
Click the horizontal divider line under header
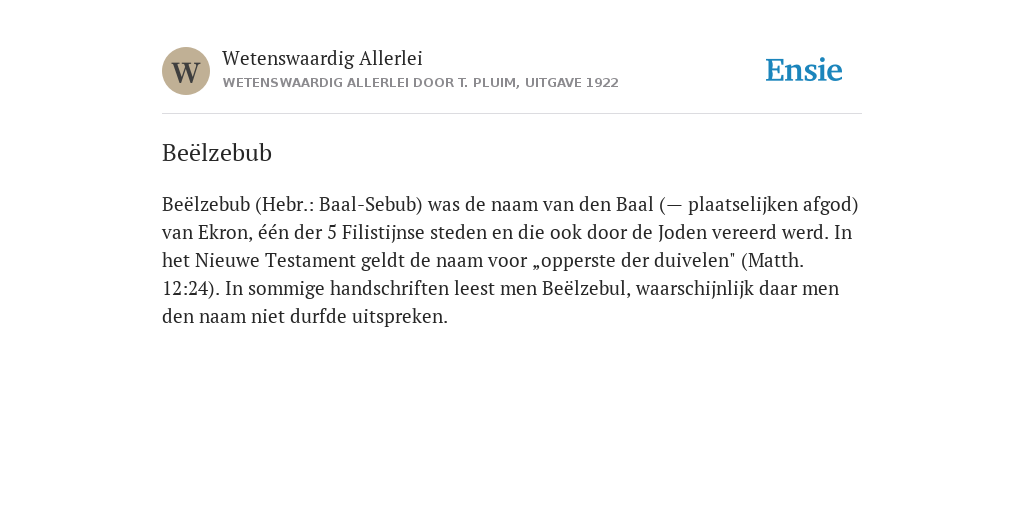512,114
